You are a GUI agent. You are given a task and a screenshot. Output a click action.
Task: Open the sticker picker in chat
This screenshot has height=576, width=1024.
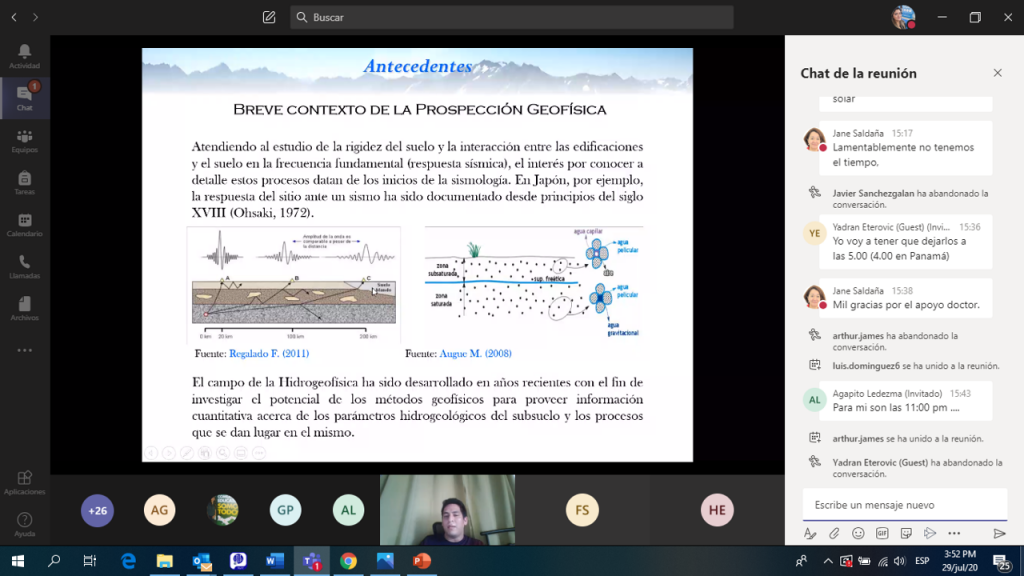[x=906, y=534]
